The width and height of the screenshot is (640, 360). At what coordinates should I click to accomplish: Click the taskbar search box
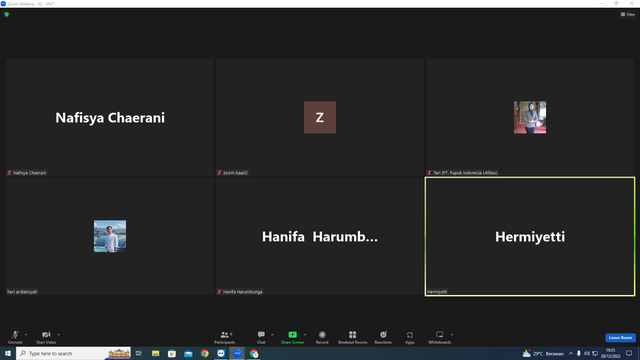(73, 353)
